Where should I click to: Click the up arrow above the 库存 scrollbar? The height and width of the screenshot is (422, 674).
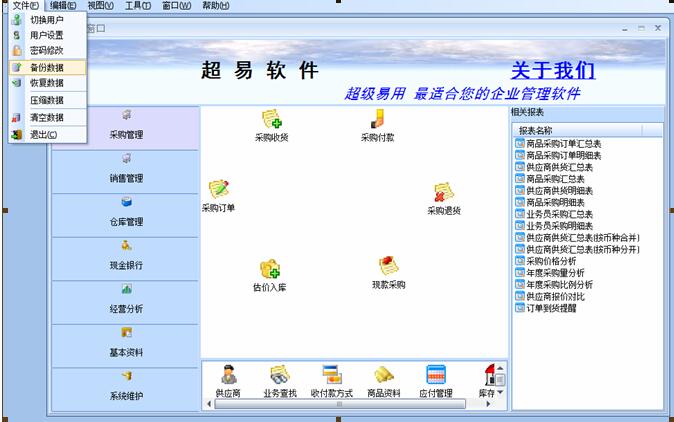pos(500,368)
